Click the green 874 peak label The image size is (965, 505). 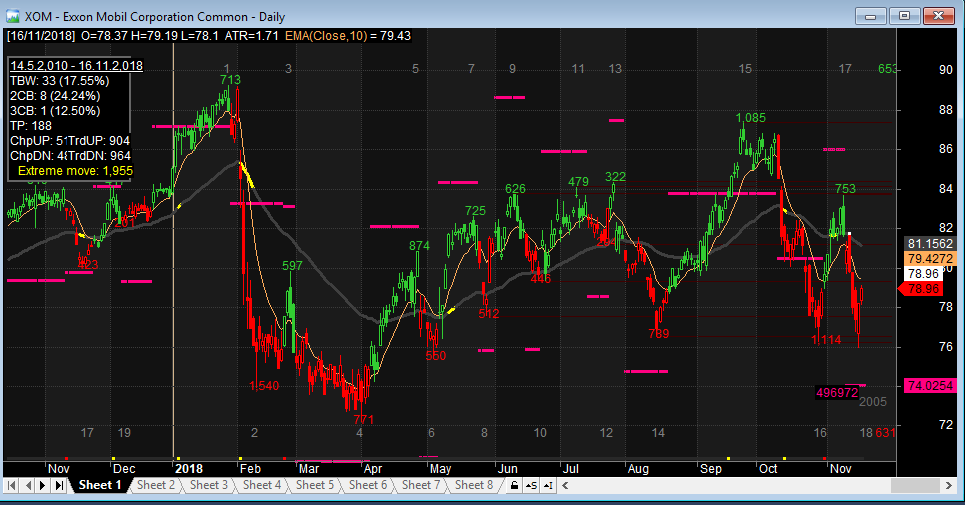[x=419, y=246]
